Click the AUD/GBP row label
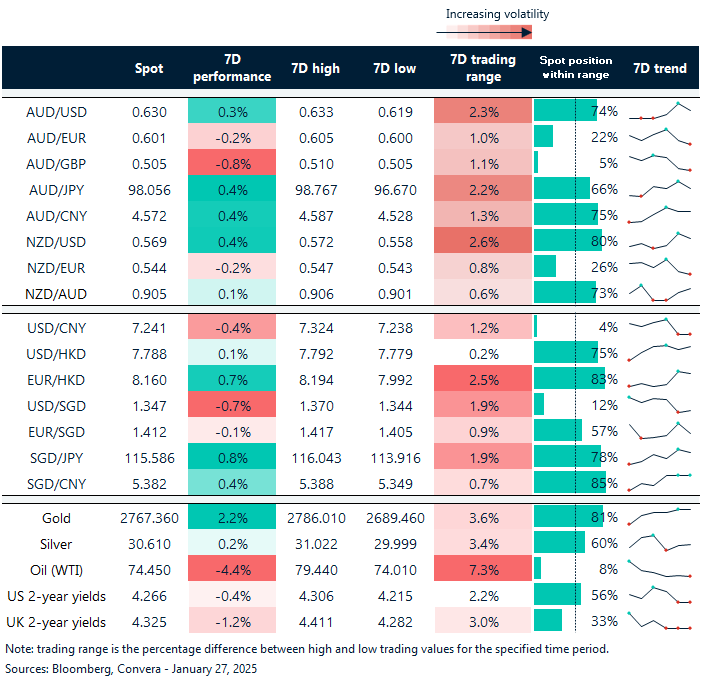 point(55,163)
